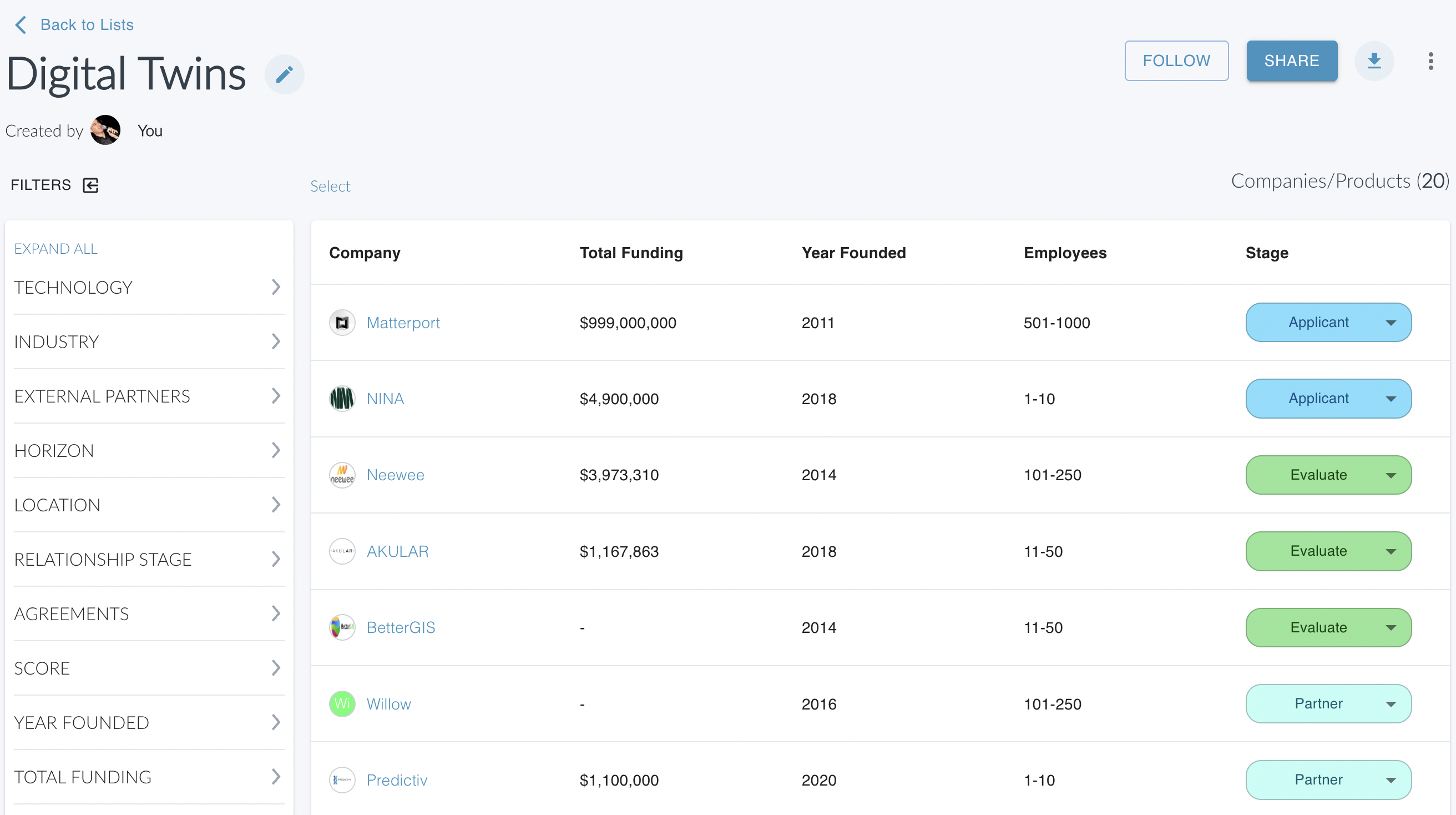Change Neewee's Evaluate stage via its dropdown
The height and width of the screenshot is (815, 1456).
(1391, 475)
